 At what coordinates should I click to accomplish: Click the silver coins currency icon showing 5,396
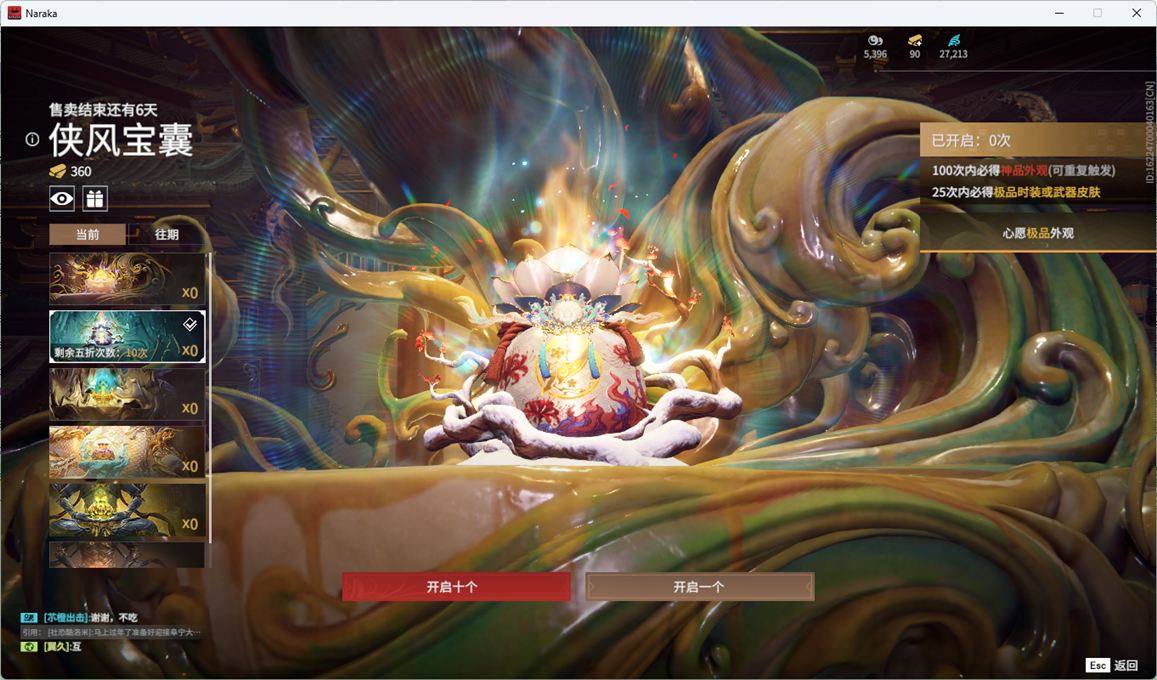tap(875, 40)
